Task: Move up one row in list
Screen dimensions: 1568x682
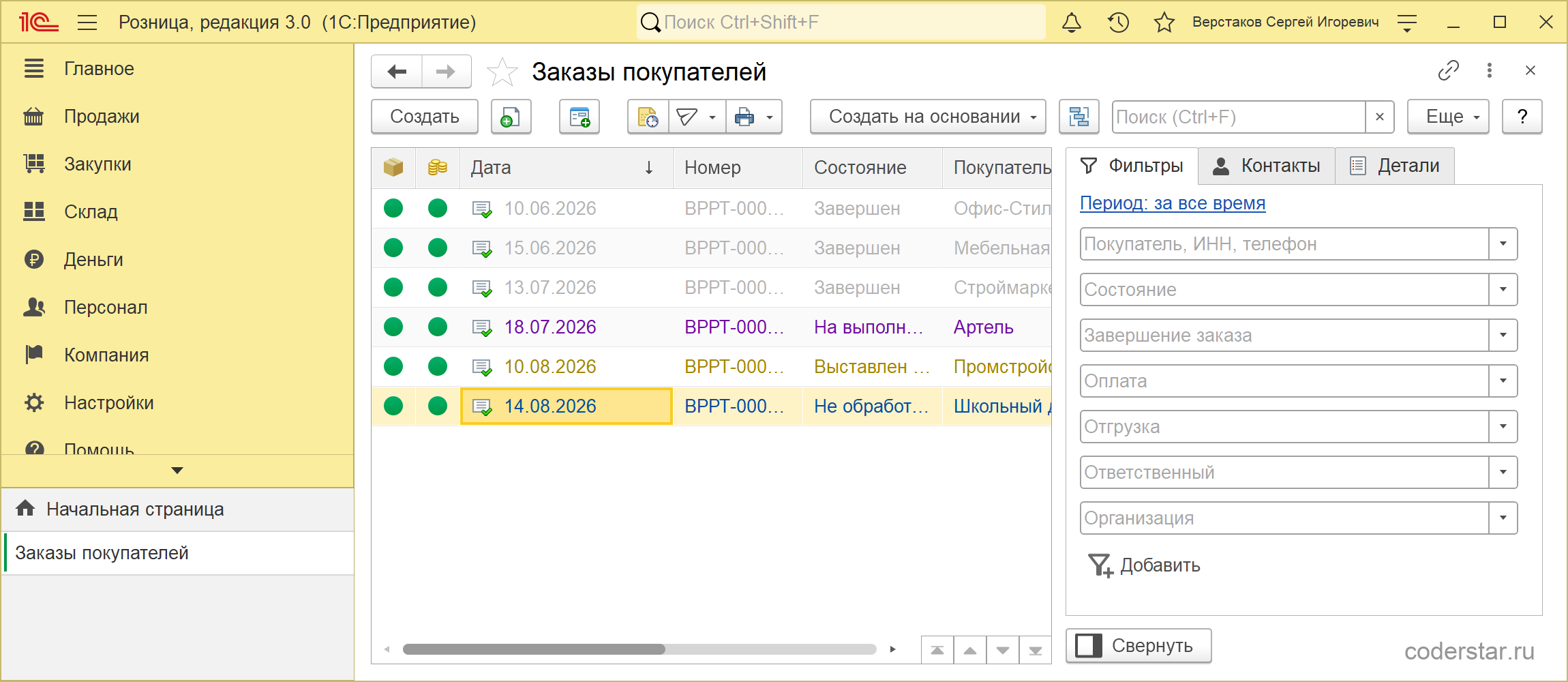Action: click(x=970, y=650)
